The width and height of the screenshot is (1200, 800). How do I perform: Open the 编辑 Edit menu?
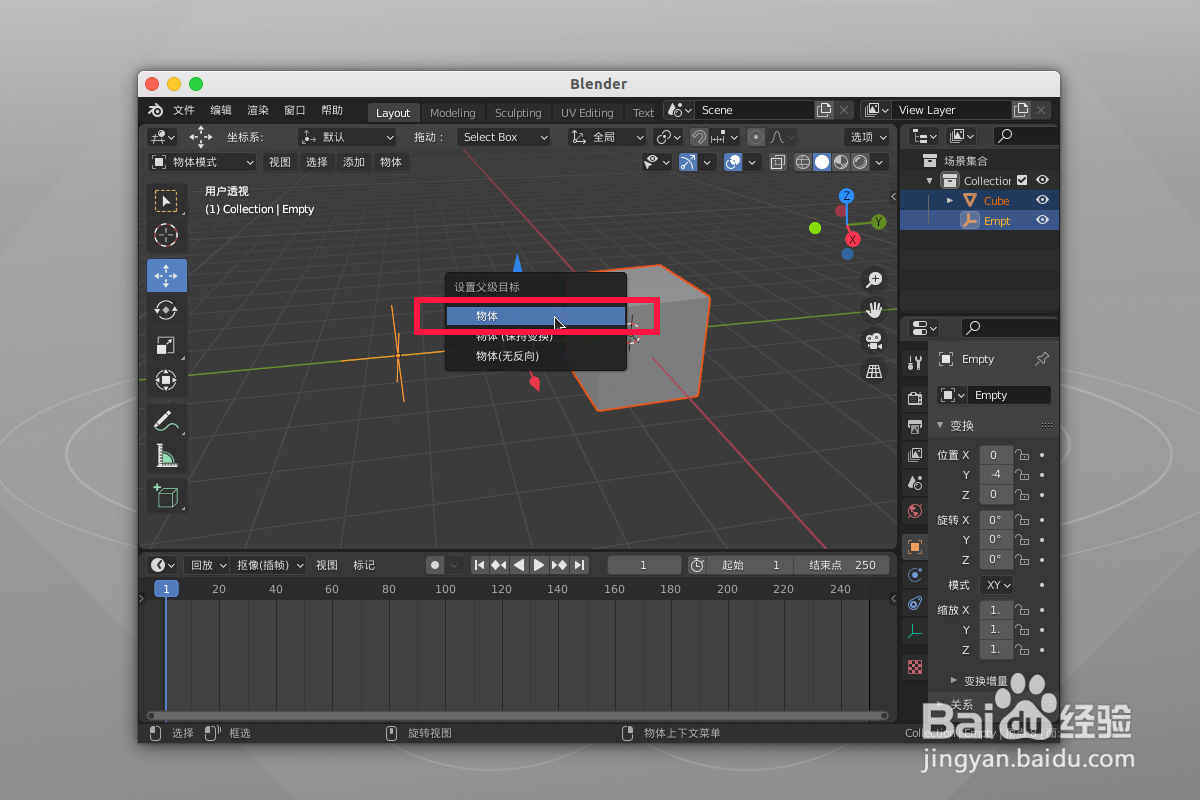click(221, 110)
